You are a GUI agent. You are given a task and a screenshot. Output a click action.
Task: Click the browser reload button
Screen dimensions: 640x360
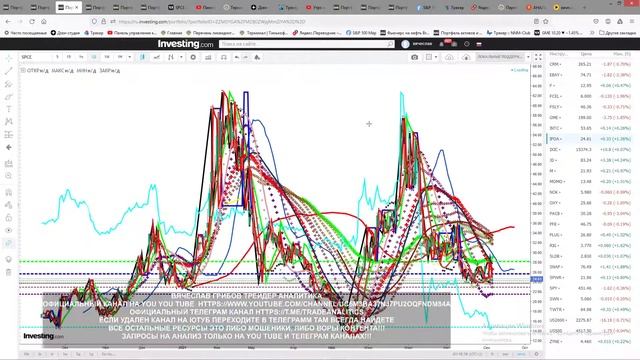[x=32, y=21]
